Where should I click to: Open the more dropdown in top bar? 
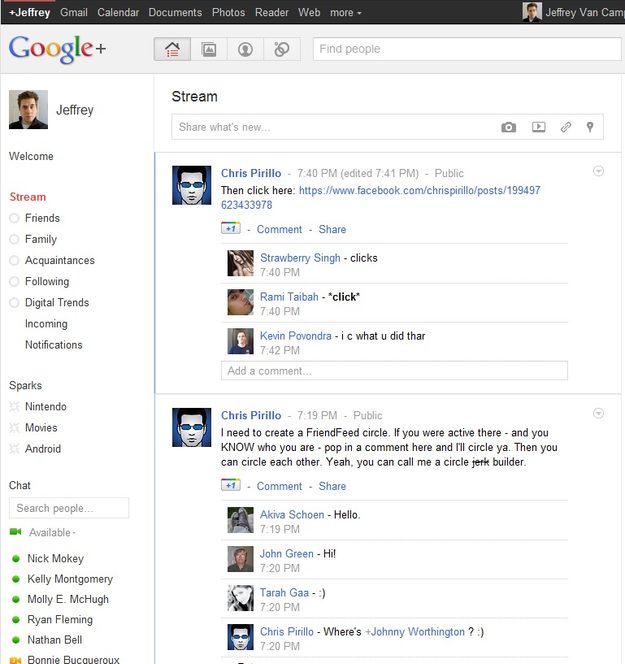(346, 13)
